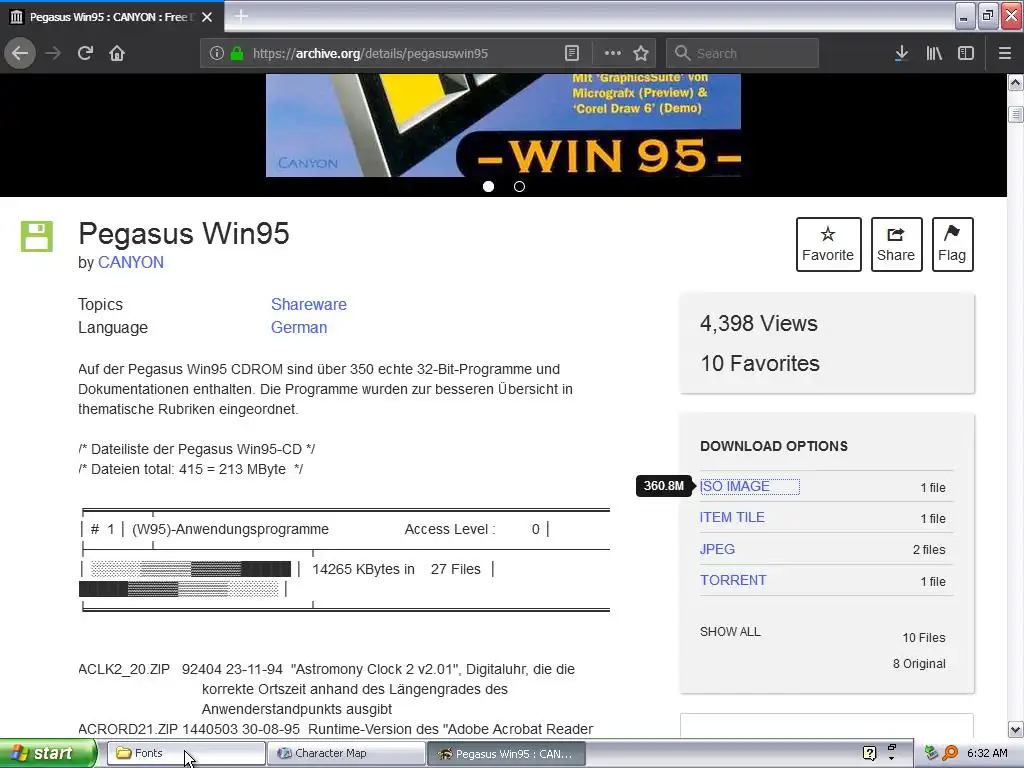Viewport: 1024px width, 768px height.
Task: Click the browser Search box
Action: pyautogui.click(x=742, y=54)
